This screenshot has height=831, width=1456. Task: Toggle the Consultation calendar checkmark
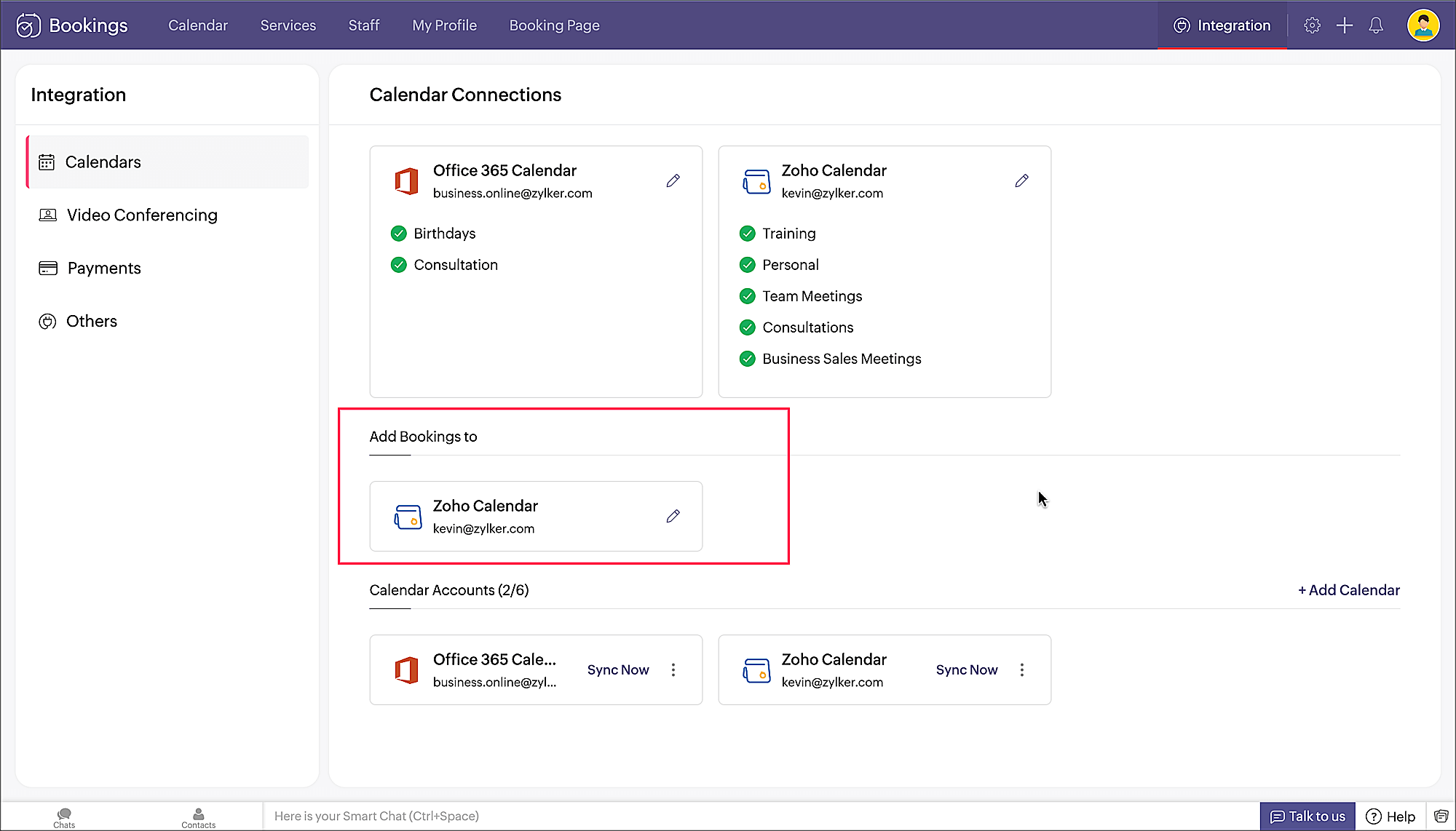tap(399, 265)
